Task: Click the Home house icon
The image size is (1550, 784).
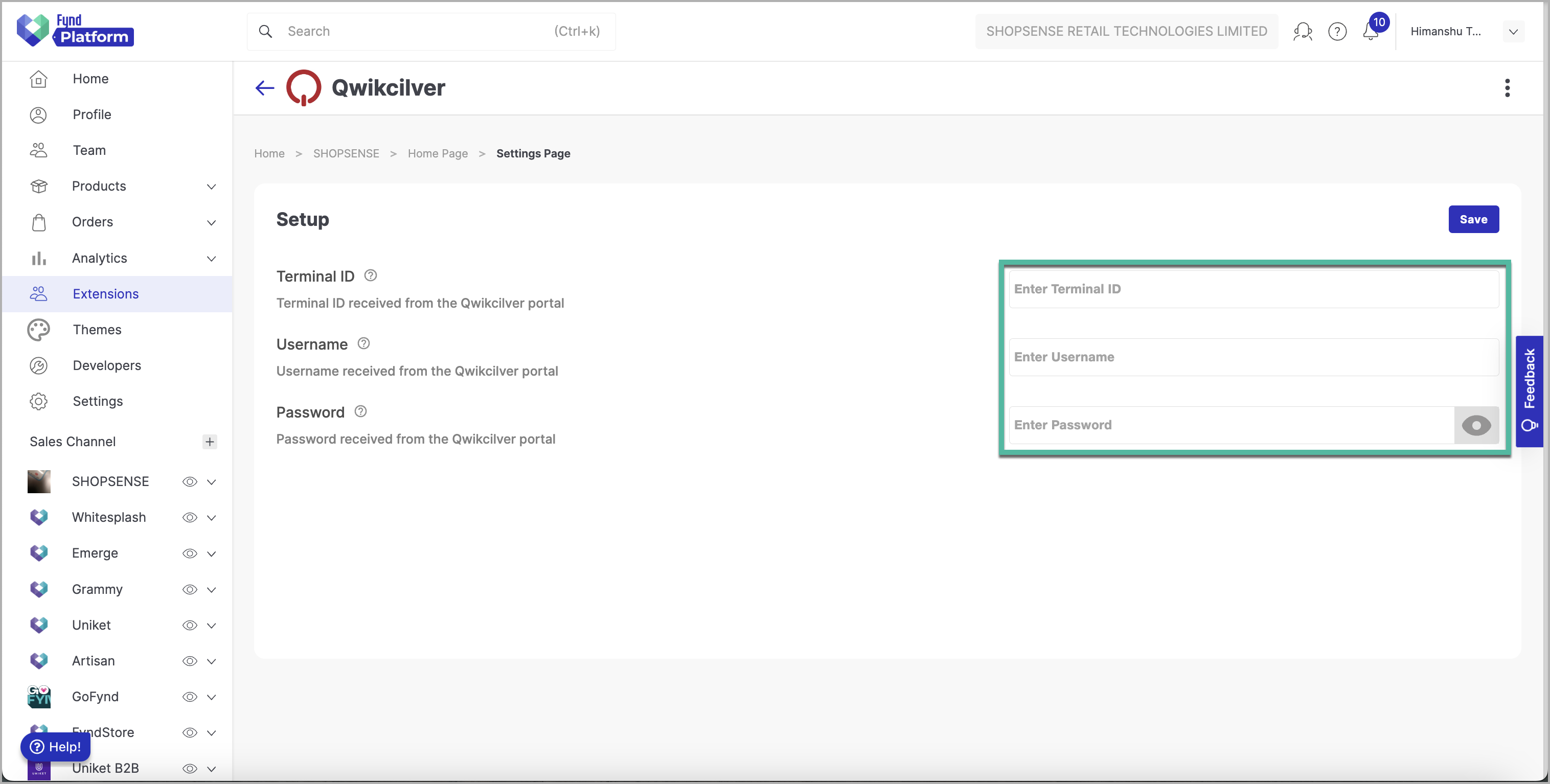Action: pyautogui.click(x=38, y=79)
